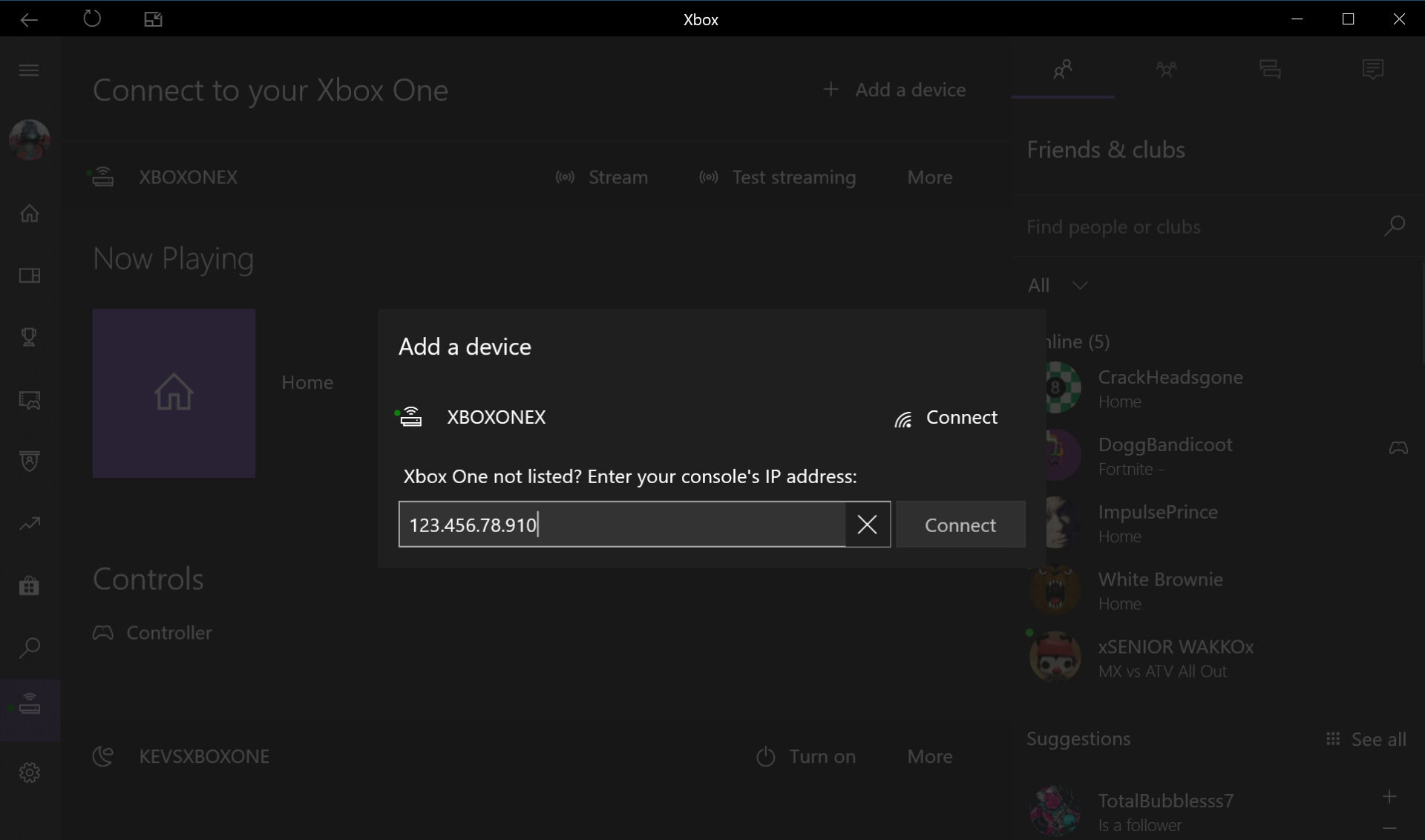Expand the All friends filter dropdown
This screenshot has height=840, width=1425.
pos(1058,286)
